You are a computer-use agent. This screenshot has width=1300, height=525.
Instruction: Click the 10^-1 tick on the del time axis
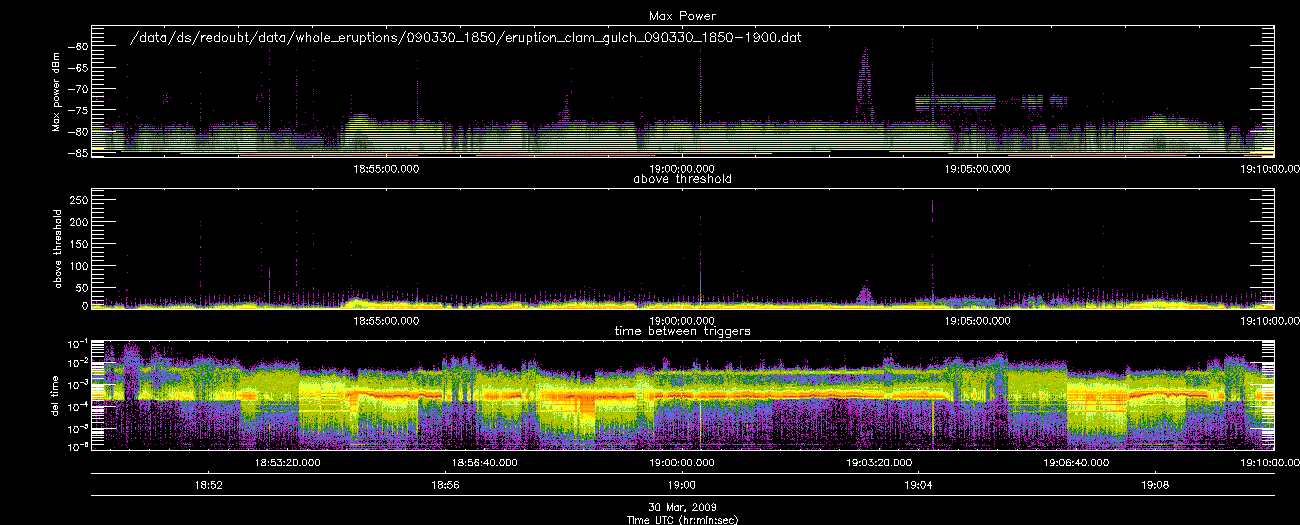77,342
